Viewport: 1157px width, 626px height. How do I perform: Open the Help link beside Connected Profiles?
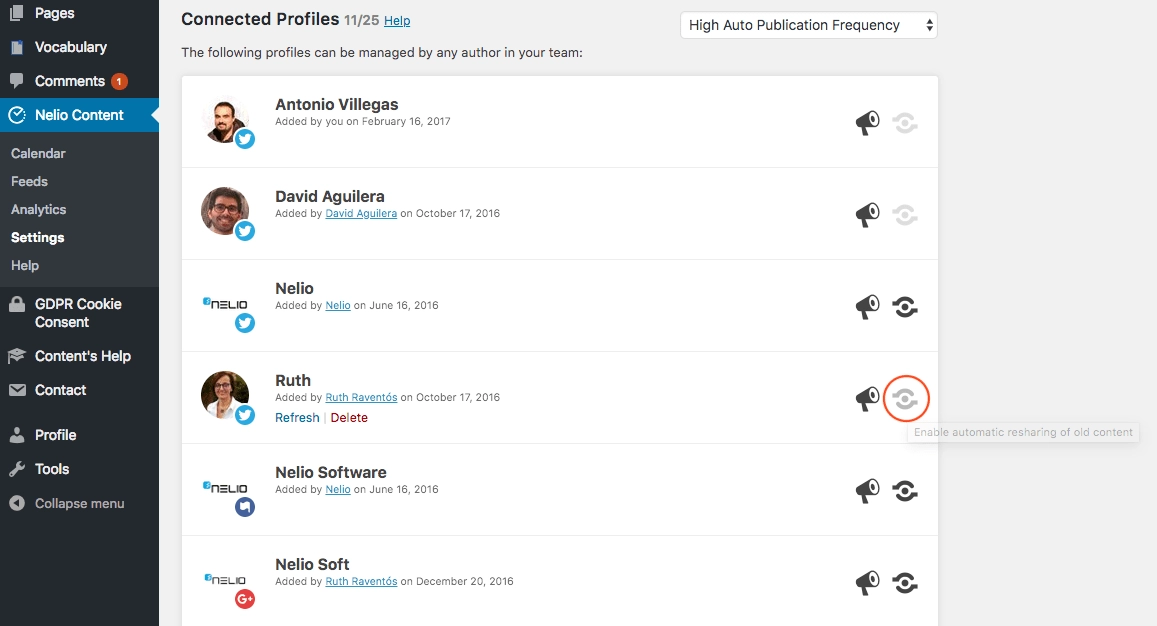(397, 21)
